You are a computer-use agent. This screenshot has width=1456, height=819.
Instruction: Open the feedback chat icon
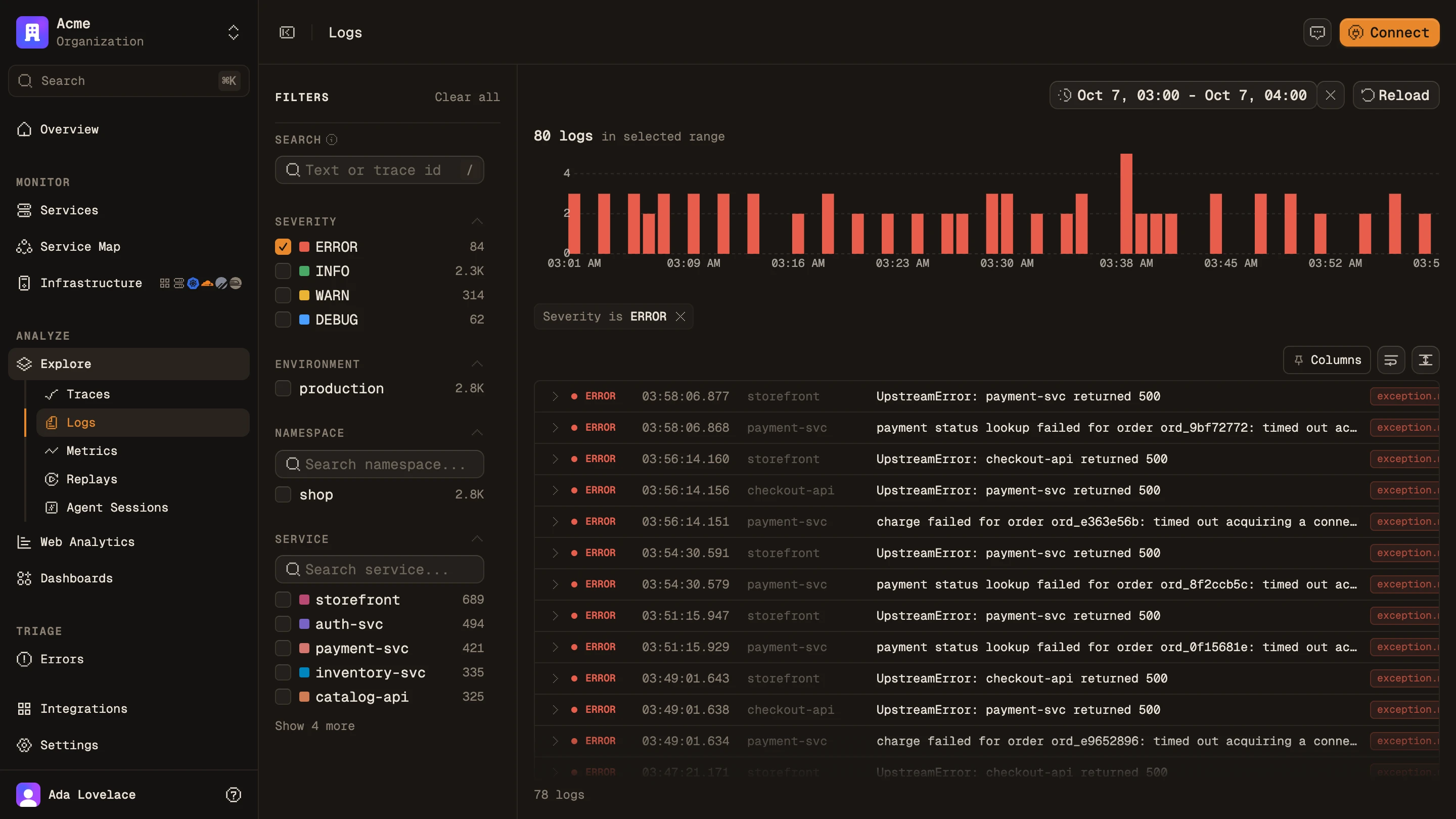(x=1317, y=32)
